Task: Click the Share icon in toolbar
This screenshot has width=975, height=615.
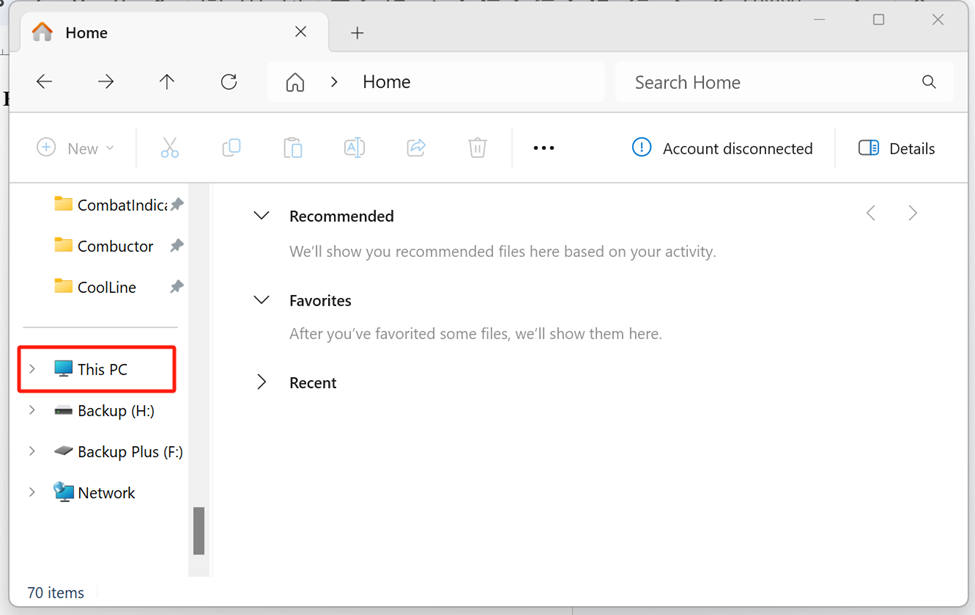Action: [x=416, y=148]
